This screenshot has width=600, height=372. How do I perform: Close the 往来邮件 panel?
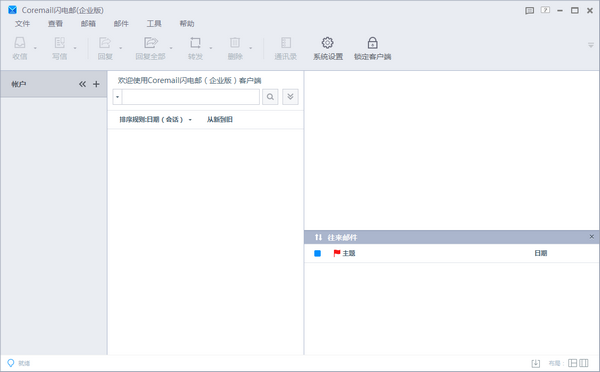click(592, 237)
